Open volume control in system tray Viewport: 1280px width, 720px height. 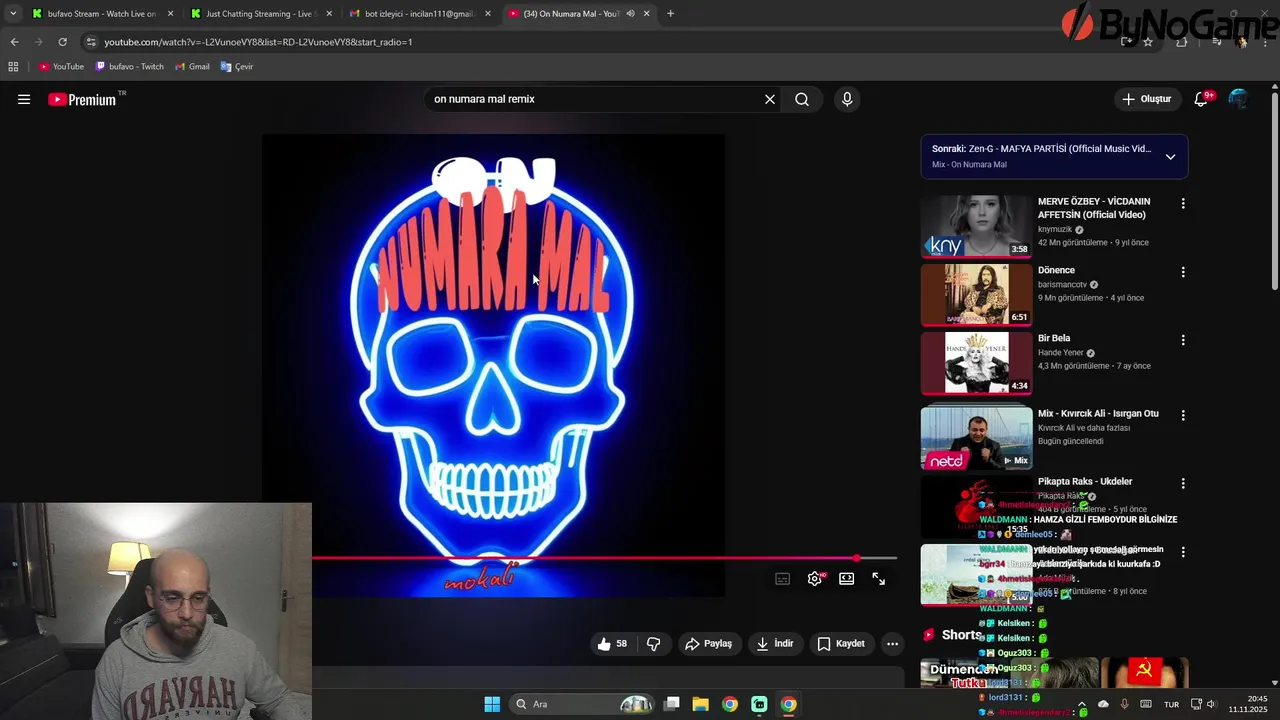(1214, 704)
